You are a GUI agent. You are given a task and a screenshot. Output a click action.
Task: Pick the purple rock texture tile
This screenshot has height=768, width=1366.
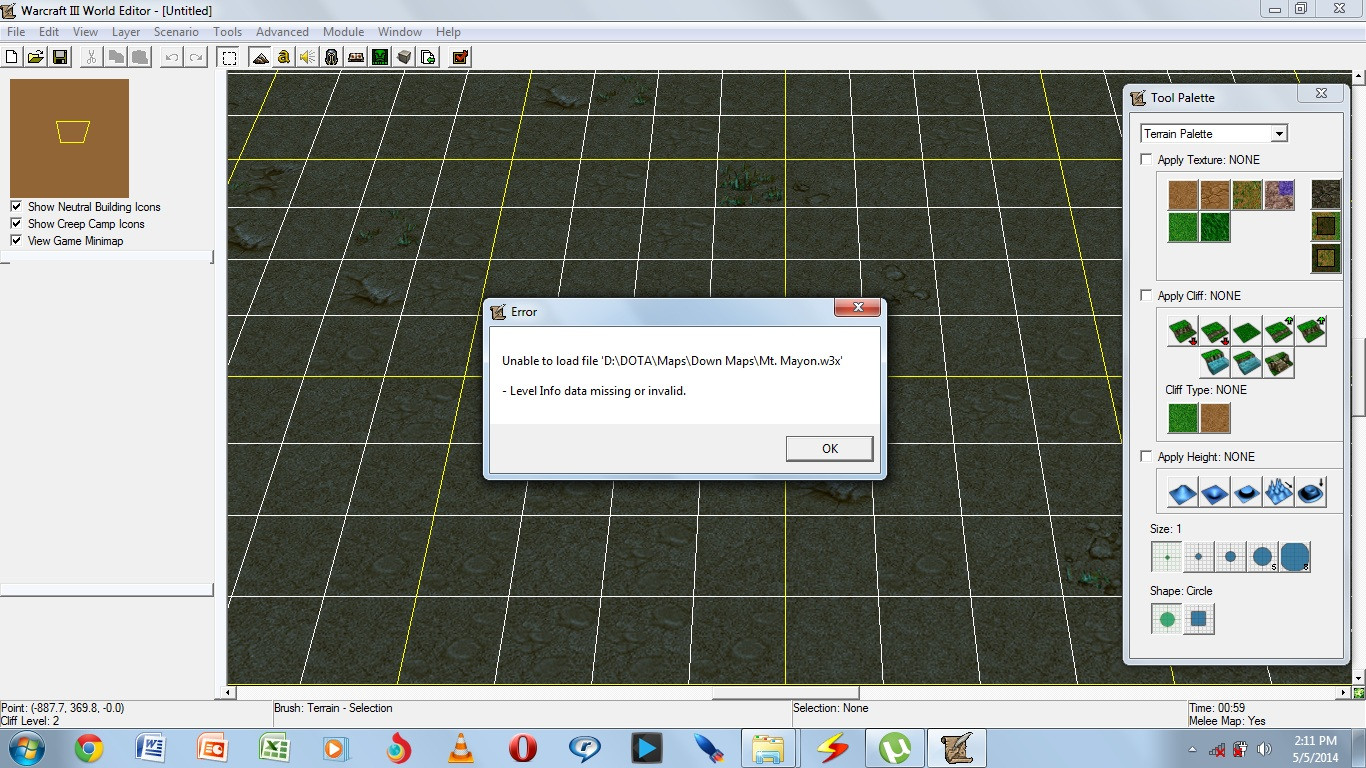[1279, 195]
